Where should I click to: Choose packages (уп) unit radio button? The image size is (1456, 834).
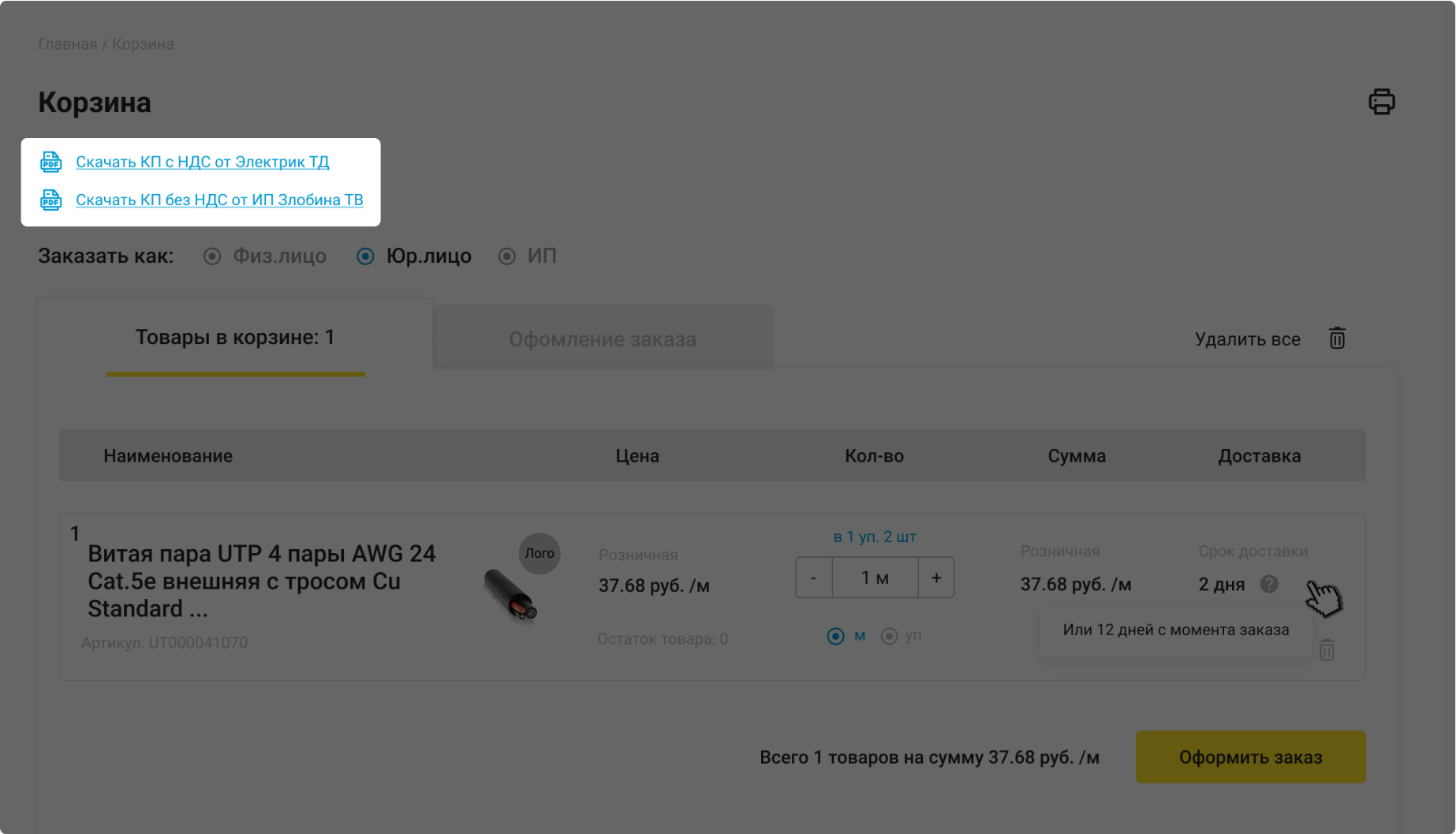pyautogui.click(x=889, y=636)
